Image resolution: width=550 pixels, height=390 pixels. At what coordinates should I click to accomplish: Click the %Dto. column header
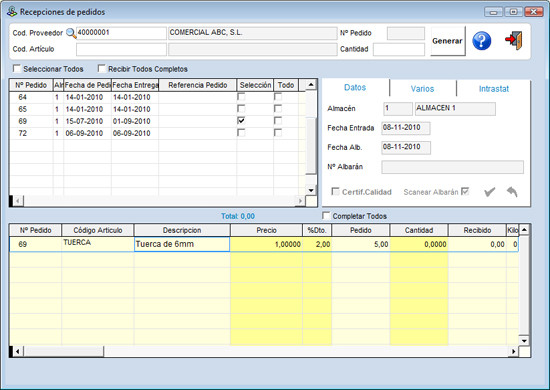coord(317,230)
